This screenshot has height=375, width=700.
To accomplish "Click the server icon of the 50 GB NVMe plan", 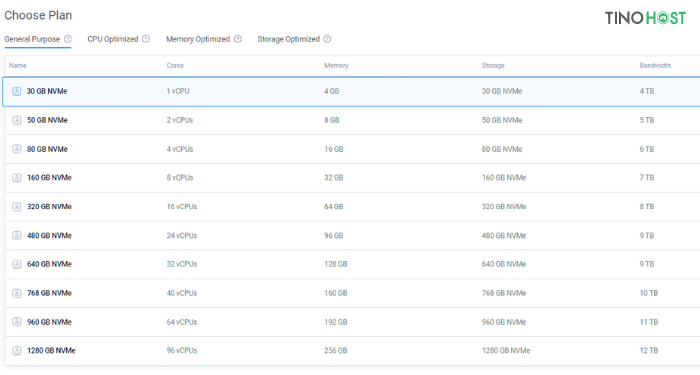I will [17, 121].
